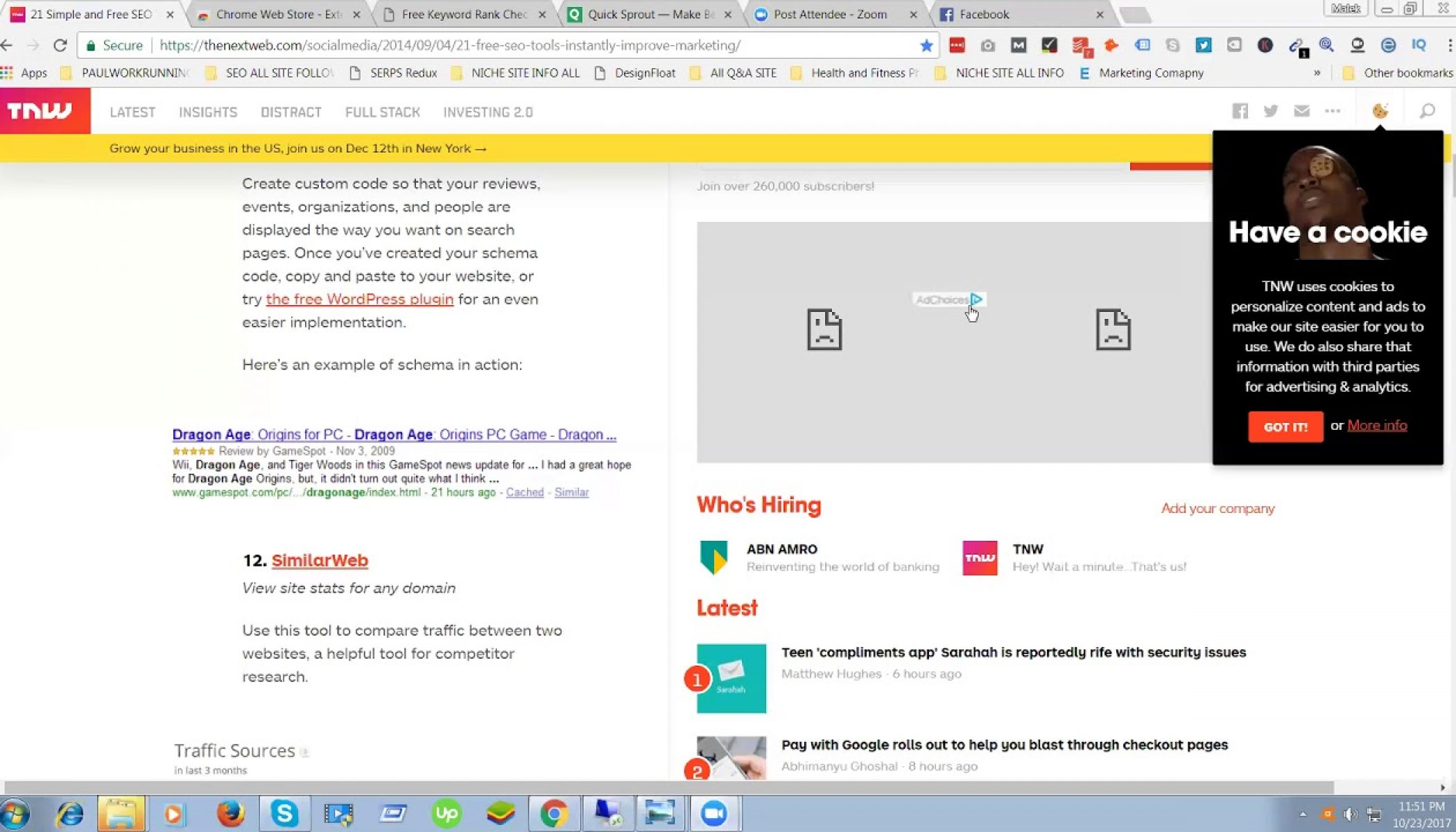This screenshot has width=1456, height=832.
Task: Click the Add your company link
Action: [x=1217, y=509]
